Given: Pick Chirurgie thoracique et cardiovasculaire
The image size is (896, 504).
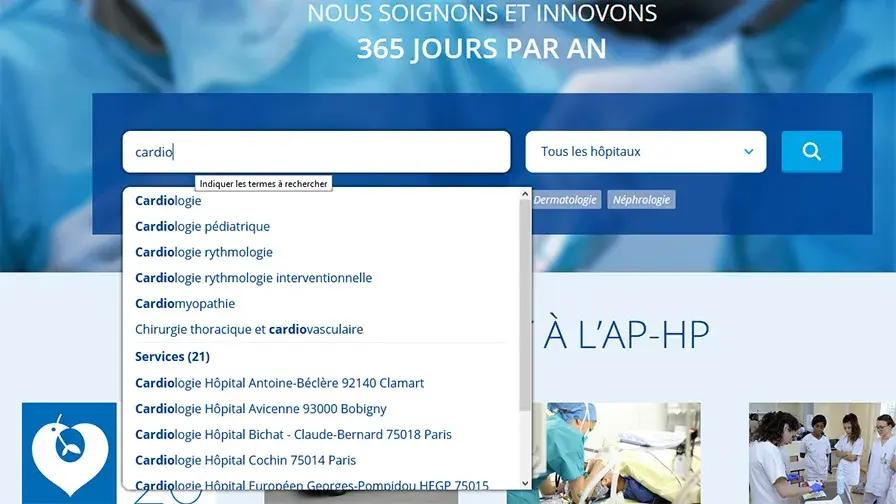Looking at the screenshot, I should [249, 329].
